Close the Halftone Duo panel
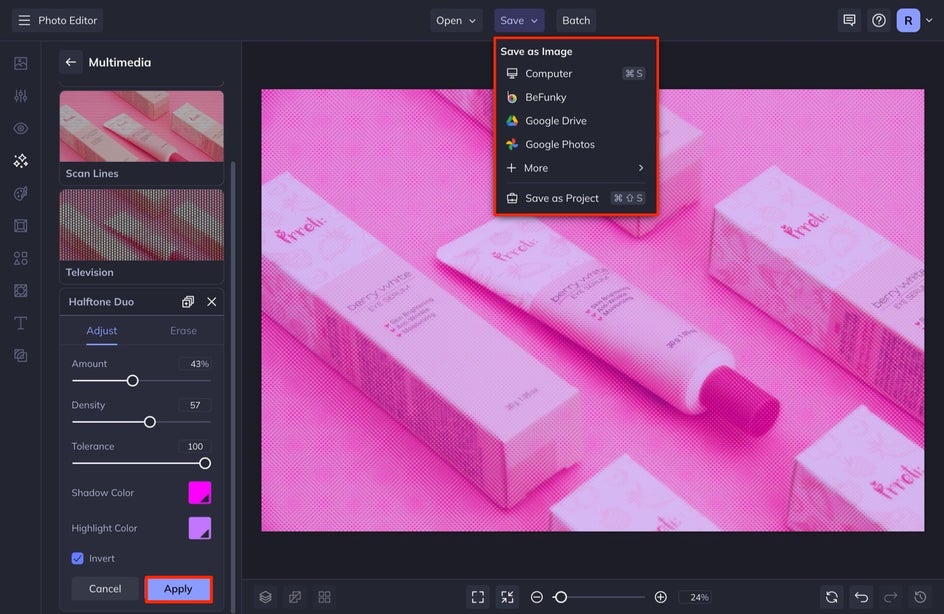This screenshot has width=944, height=614. pyautogui.click(x=211, y=302)
